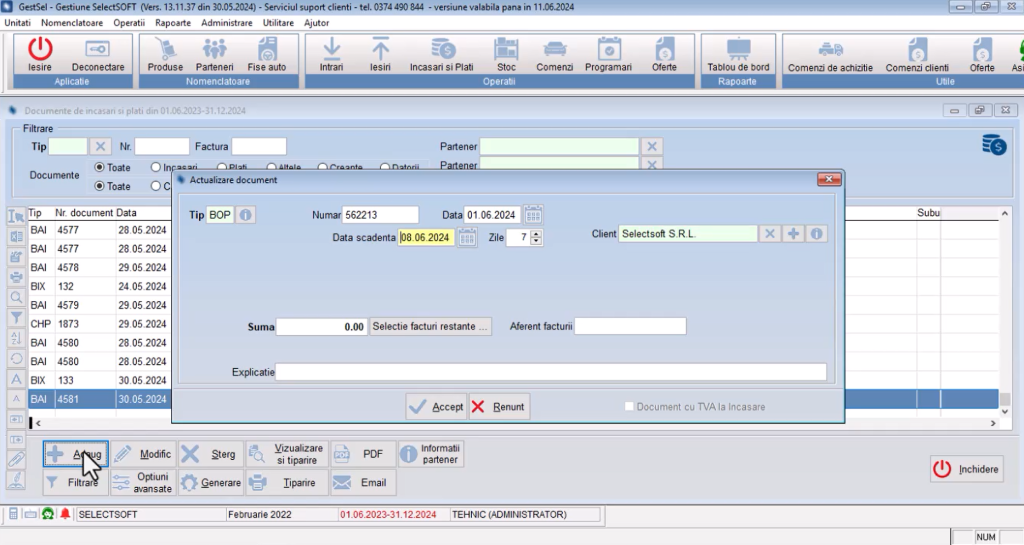The height and width of the screenshot is (545, 1024).
Task: Enable Document cu TVA la Incasare checkbox
Action: (x=629, y=407)
